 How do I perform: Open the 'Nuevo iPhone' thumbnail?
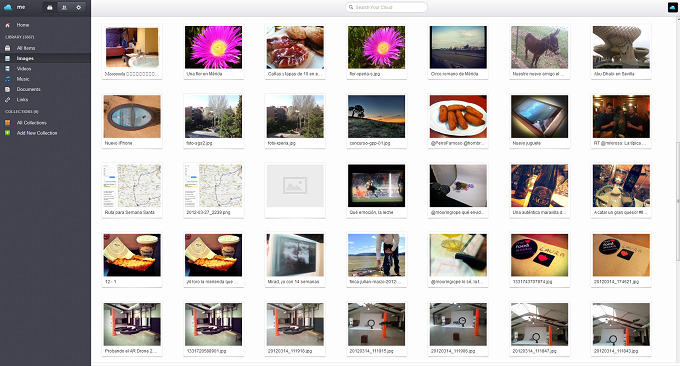[x=132, y=117]
